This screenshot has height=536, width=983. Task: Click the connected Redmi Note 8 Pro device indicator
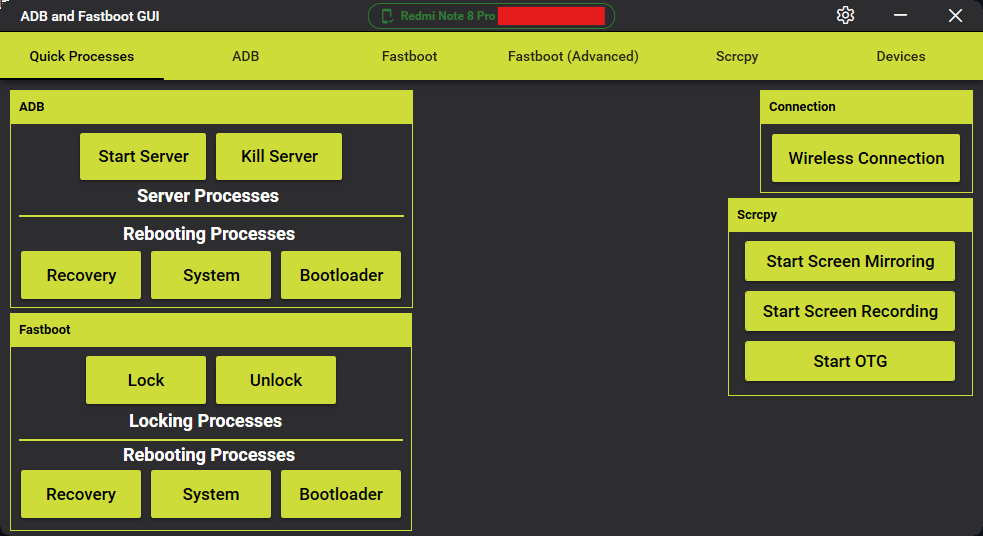coord(491,16)
